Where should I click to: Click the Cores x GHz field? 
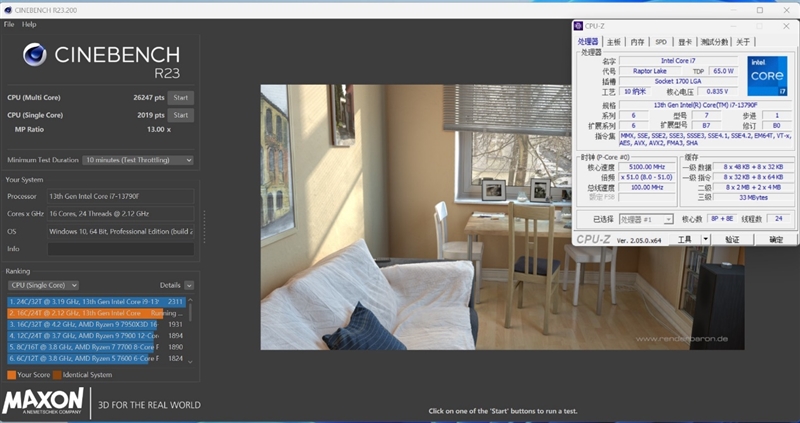tap(121, 213)
